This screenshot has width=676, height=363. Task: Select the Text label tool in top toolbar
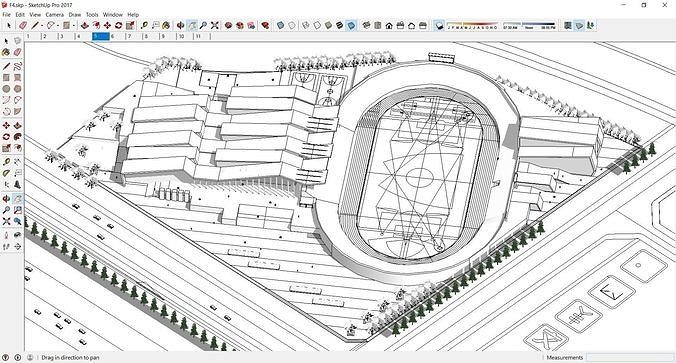click(x=156, y=26)
